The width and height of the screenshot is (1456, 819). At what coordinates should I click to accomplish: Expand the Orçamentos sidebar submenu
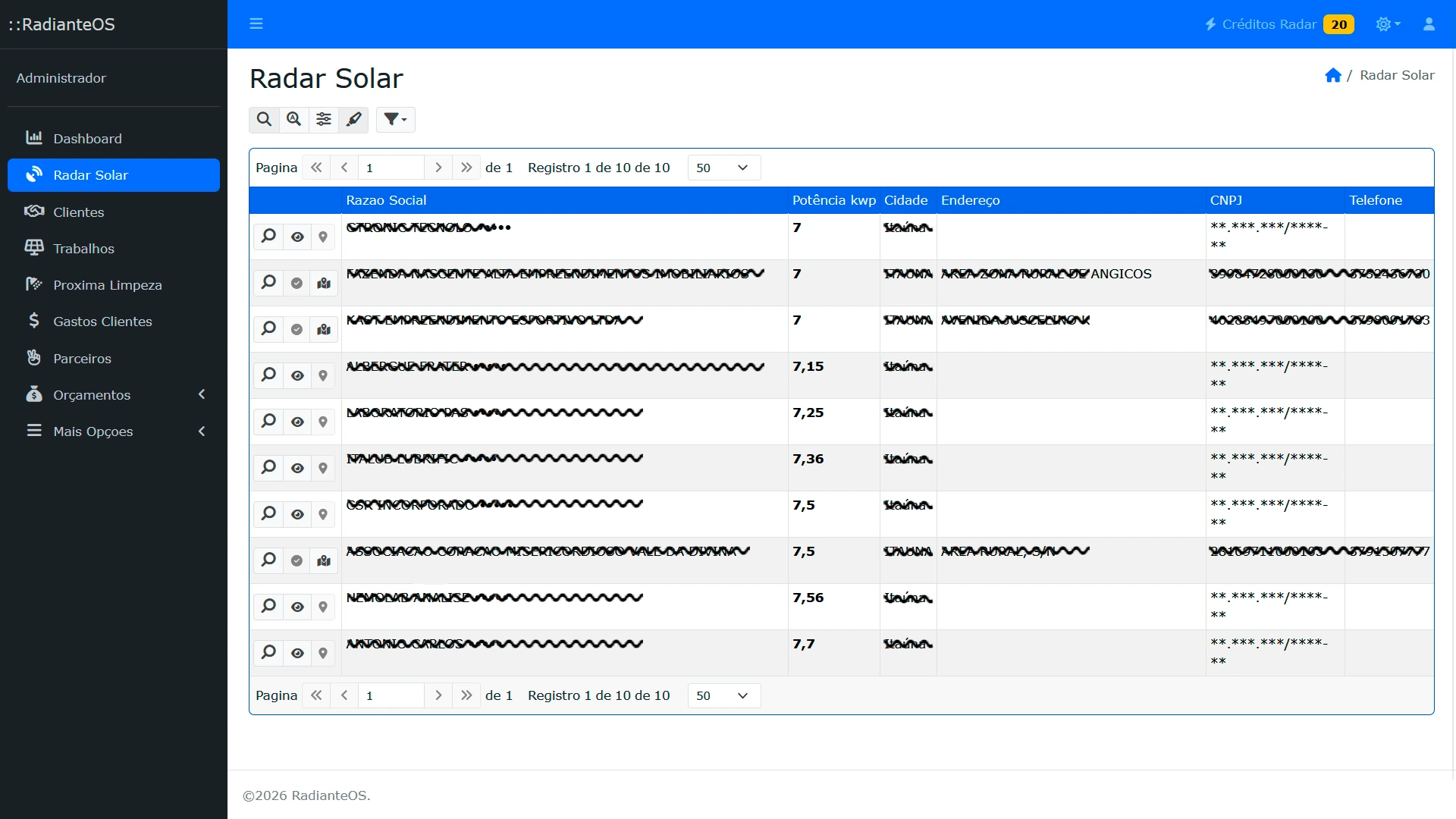pos(114,394)
